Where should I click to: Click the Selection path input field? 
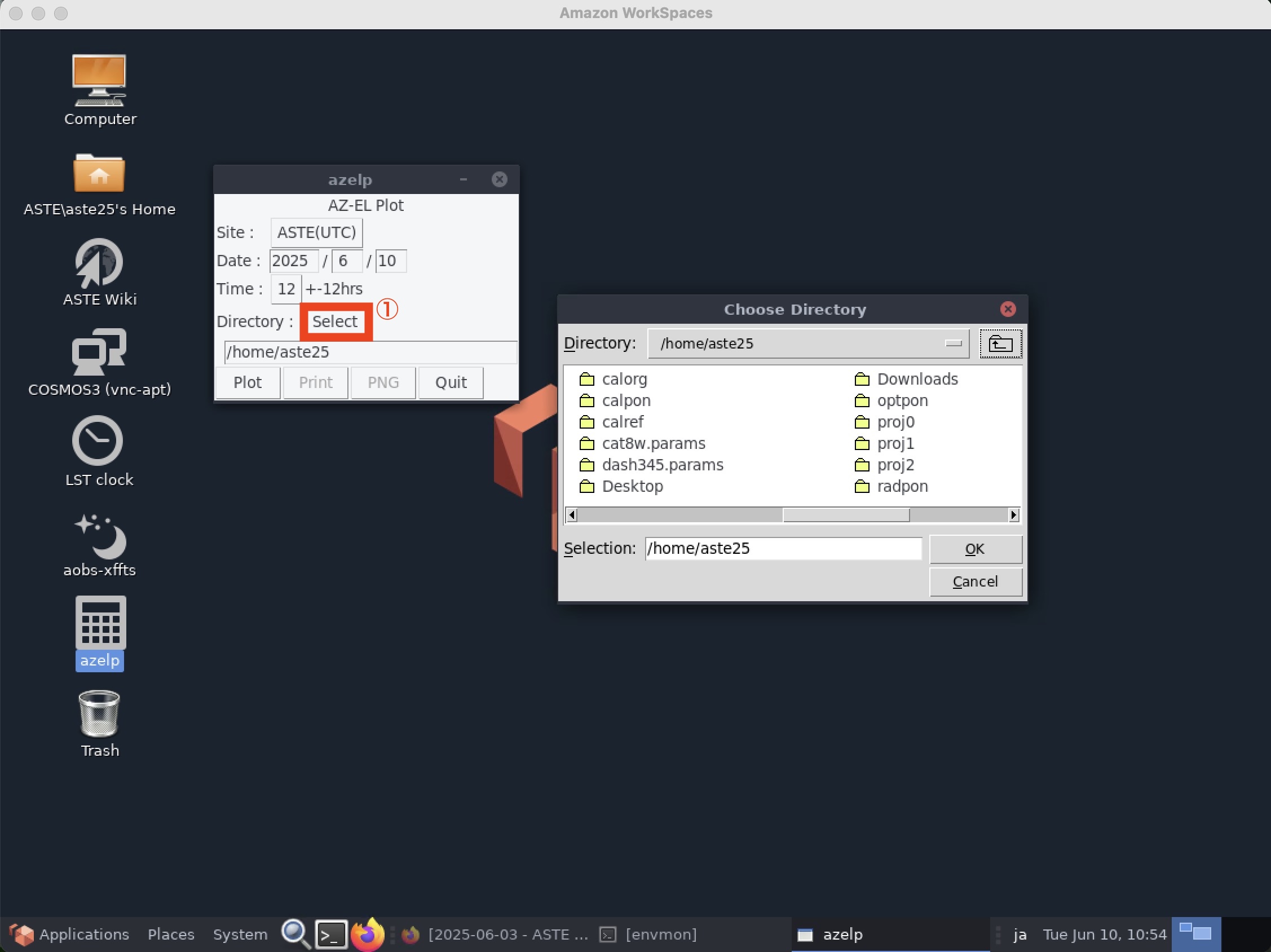coord(783,548)
